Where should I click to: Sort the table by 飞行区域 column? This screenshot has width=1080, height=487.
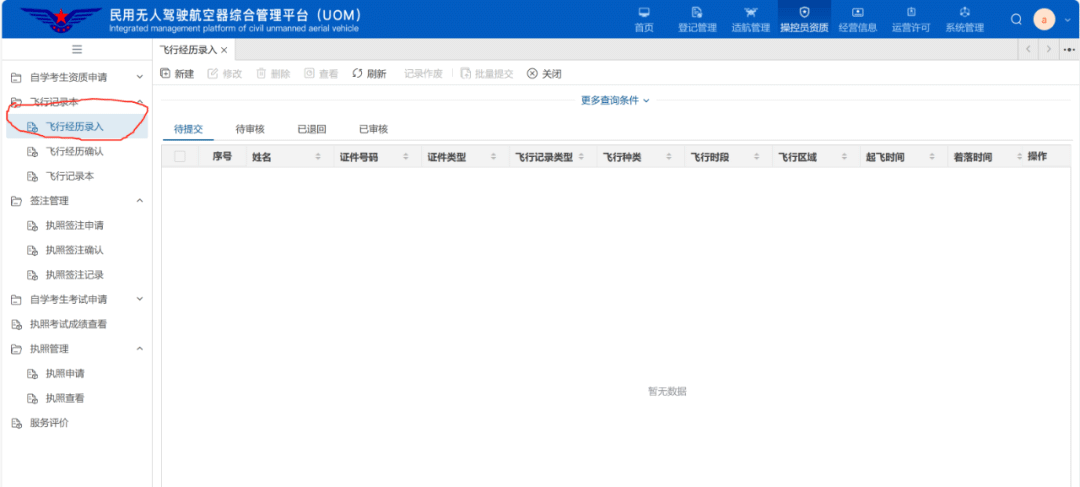pos(844,157)
